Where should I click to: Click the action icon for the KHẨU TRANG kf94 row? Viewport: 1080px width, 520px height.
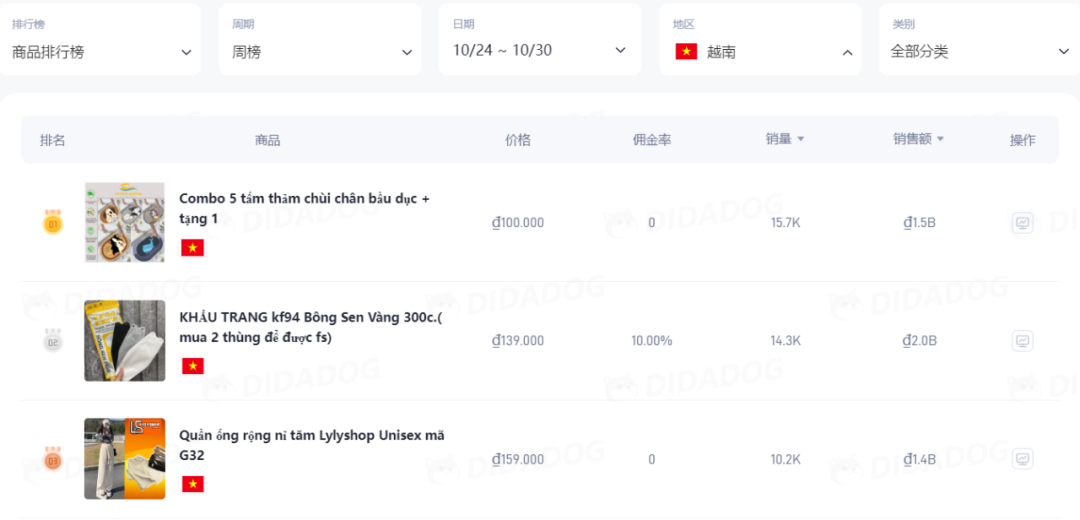(x=1022, y=341)
